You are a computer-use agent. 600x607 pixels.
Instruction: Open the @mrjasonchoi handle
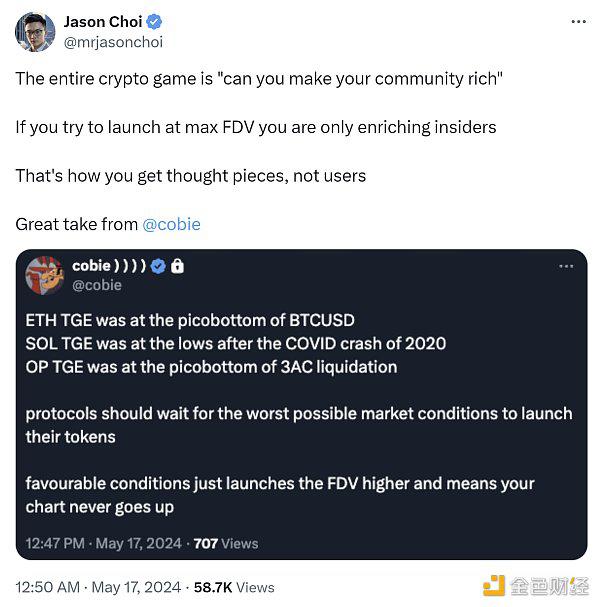pos(113,42)
